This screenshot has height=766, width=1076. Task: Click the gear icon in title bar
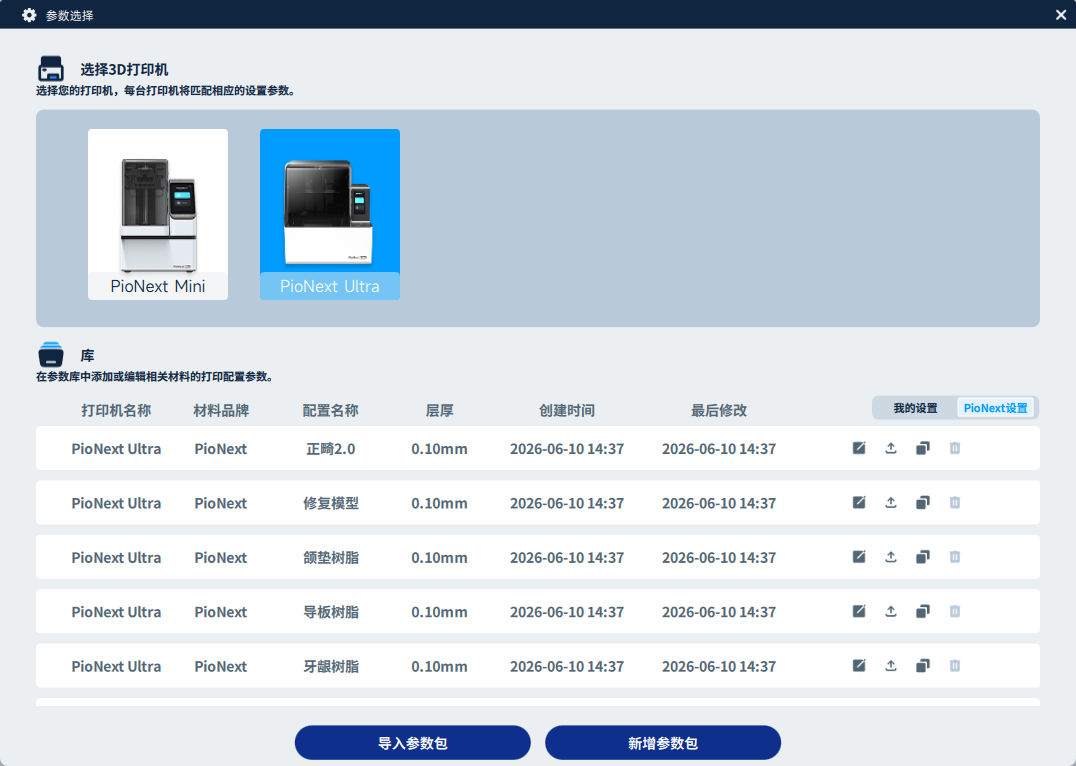29,14
